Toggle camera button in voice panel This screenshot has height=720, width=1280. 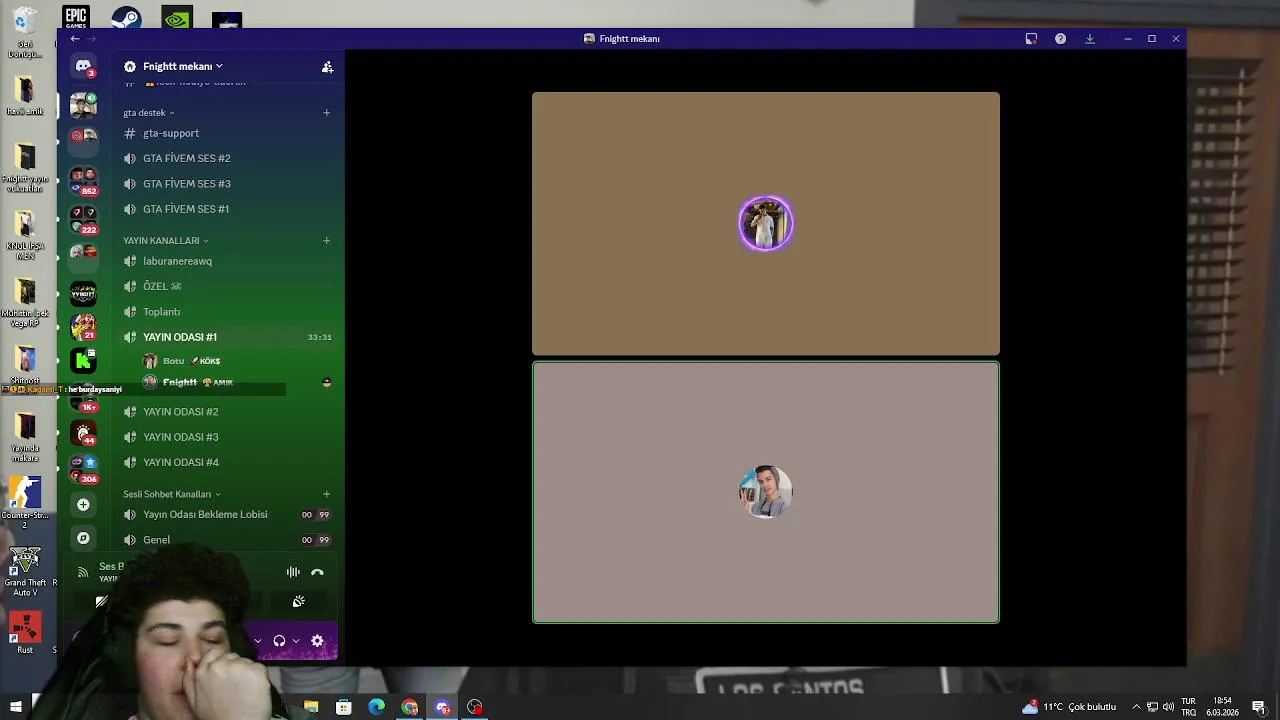click(101, 601)
